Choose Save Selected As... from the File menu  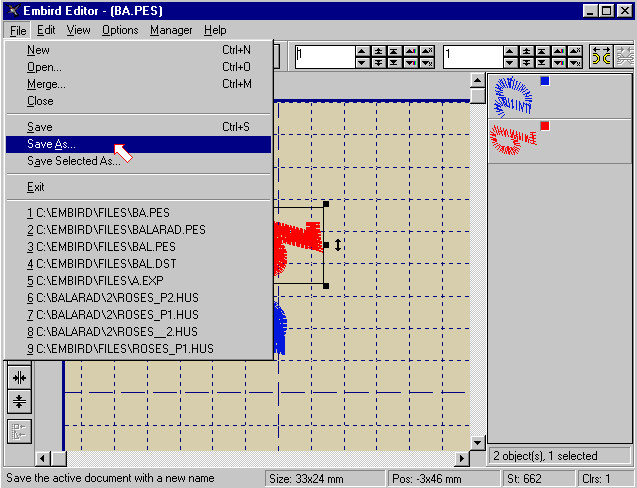click(139, 161)
